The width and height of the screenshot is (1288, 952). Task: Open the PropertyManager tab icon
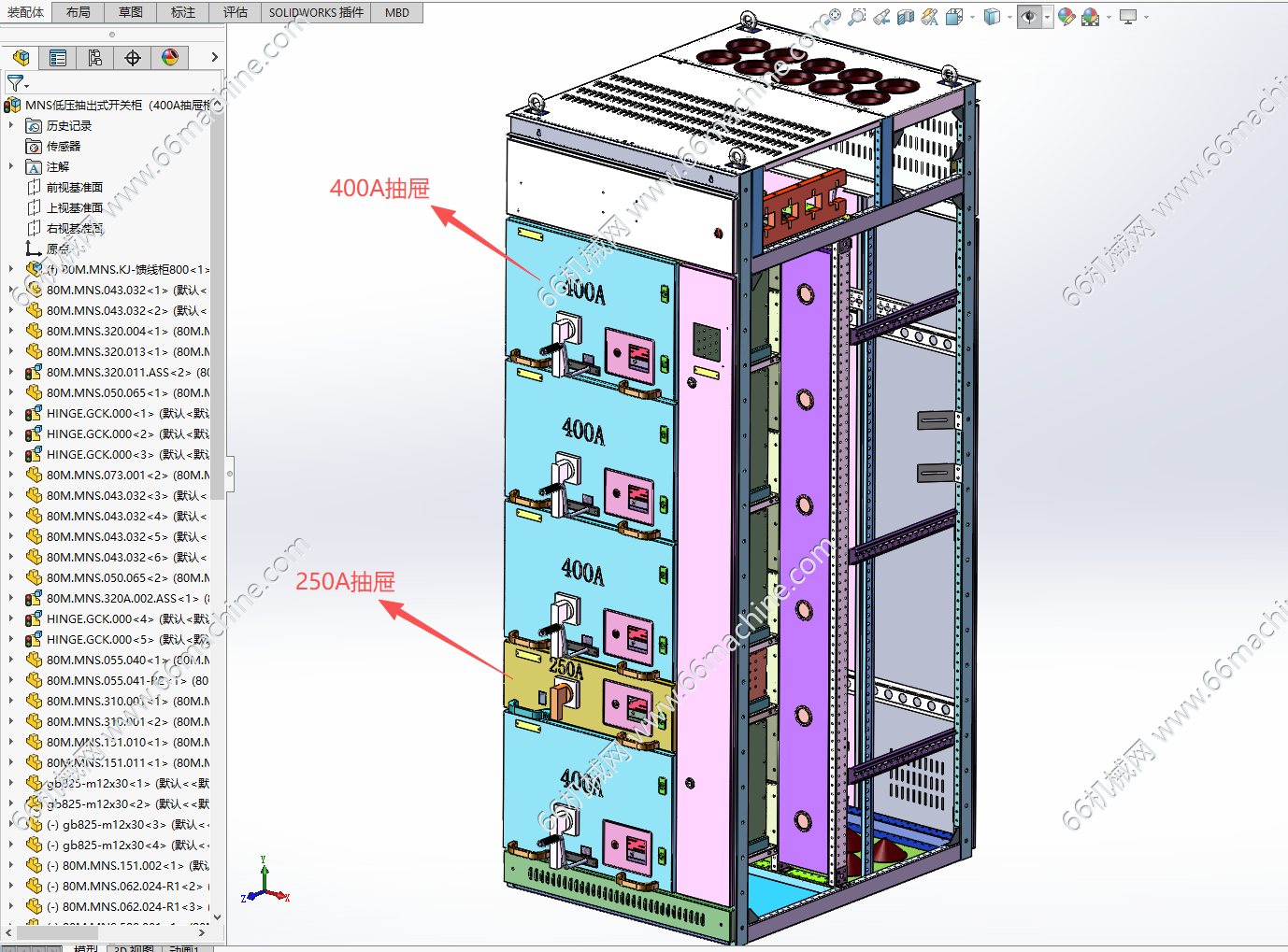pos(58,58)
